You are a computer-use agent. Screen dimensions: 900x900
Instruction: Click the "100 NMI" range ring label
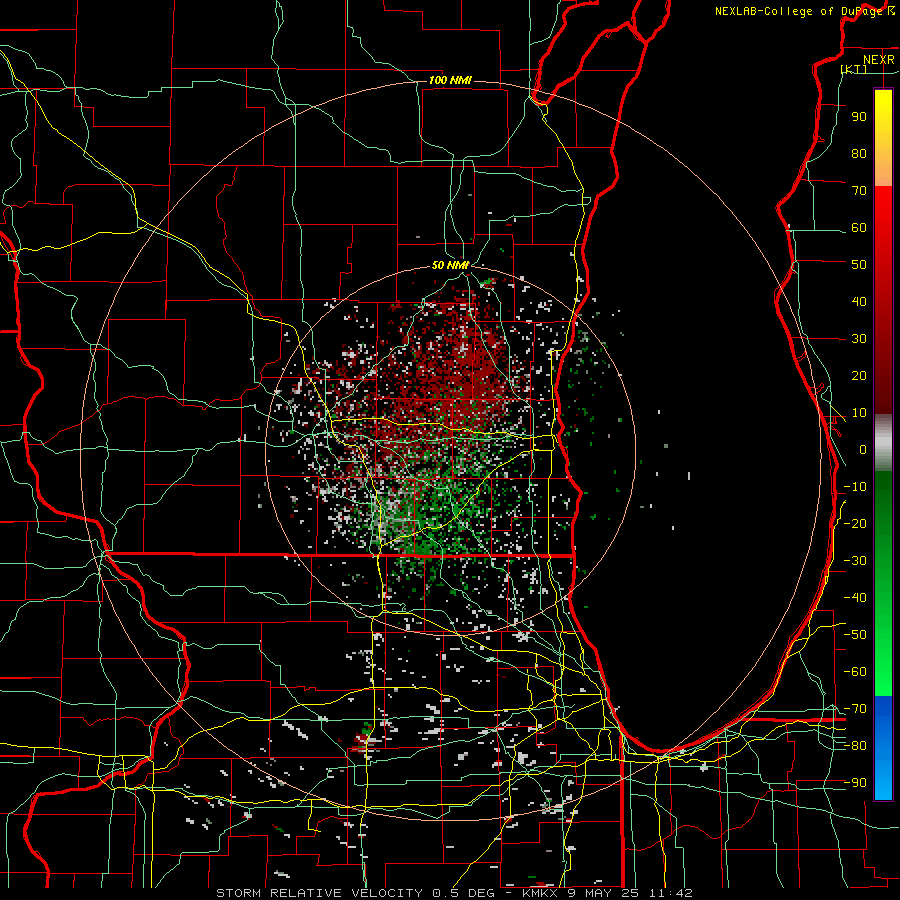[451, 80]
